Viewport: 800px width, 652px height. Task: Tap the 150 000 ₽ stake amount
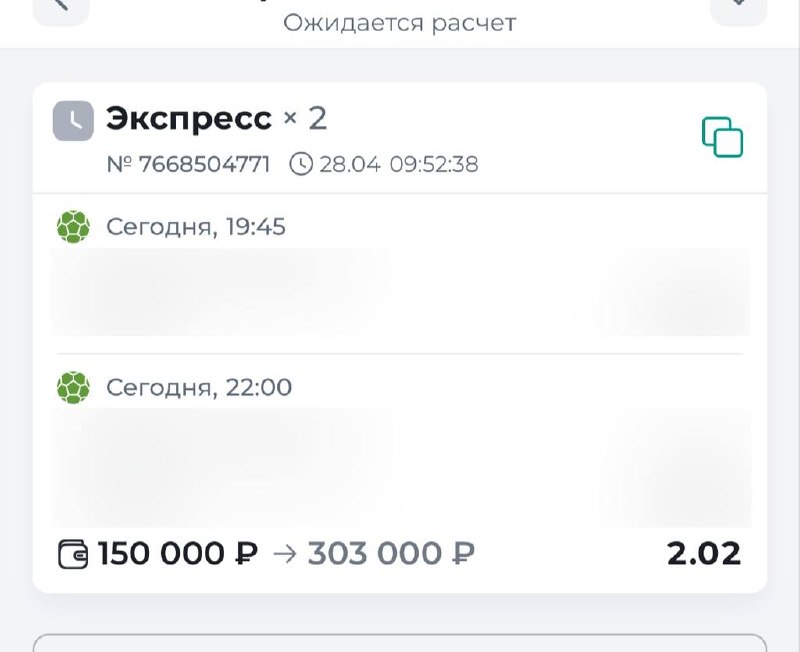pos(178,553)
